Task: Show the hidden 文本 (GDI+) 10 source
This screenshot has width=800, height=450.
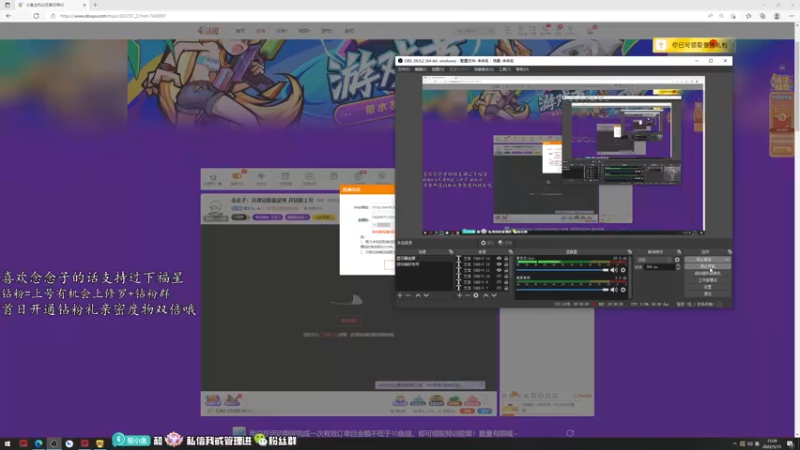Action: (x=499, y=276)
